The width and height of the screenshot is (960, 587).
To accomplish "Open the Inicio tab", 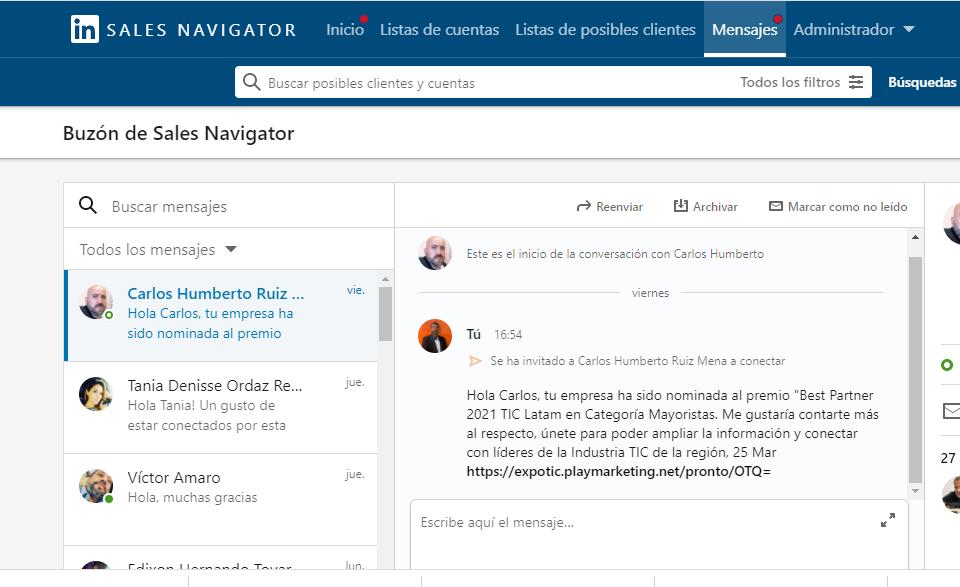I will [345, 29].
